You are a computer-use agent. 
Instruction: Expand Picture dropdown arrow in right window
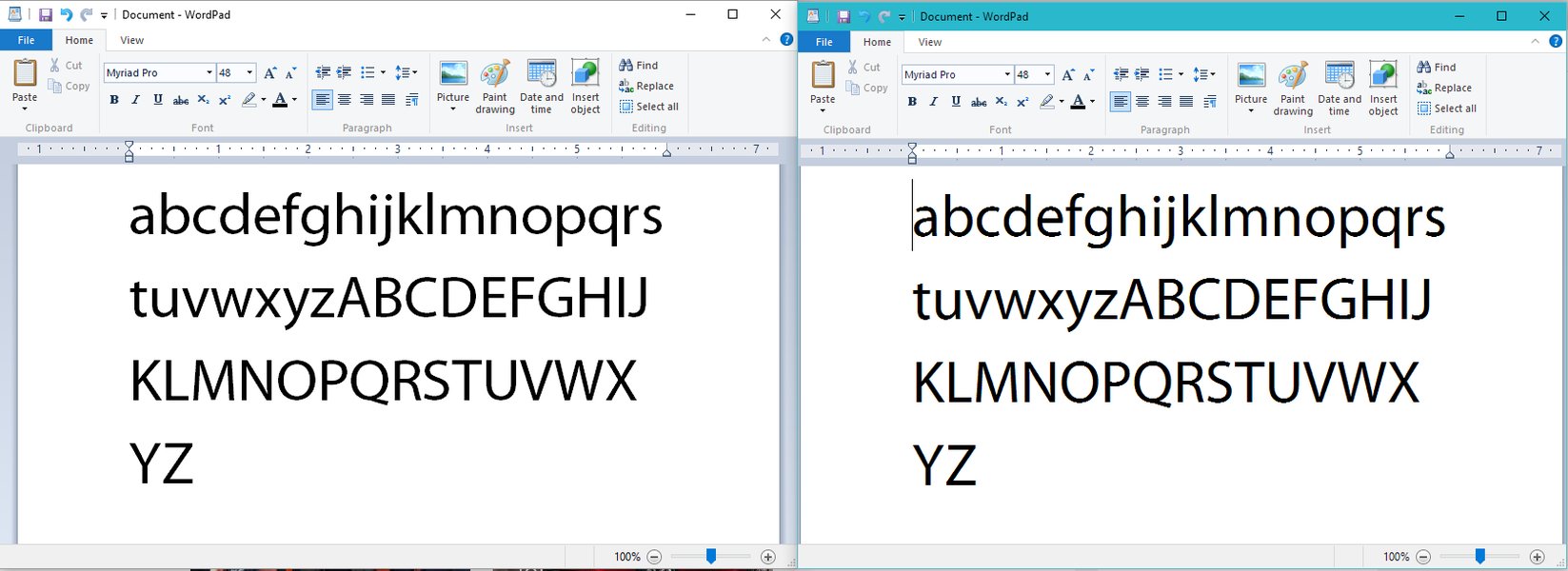(x=1251, y=110)
